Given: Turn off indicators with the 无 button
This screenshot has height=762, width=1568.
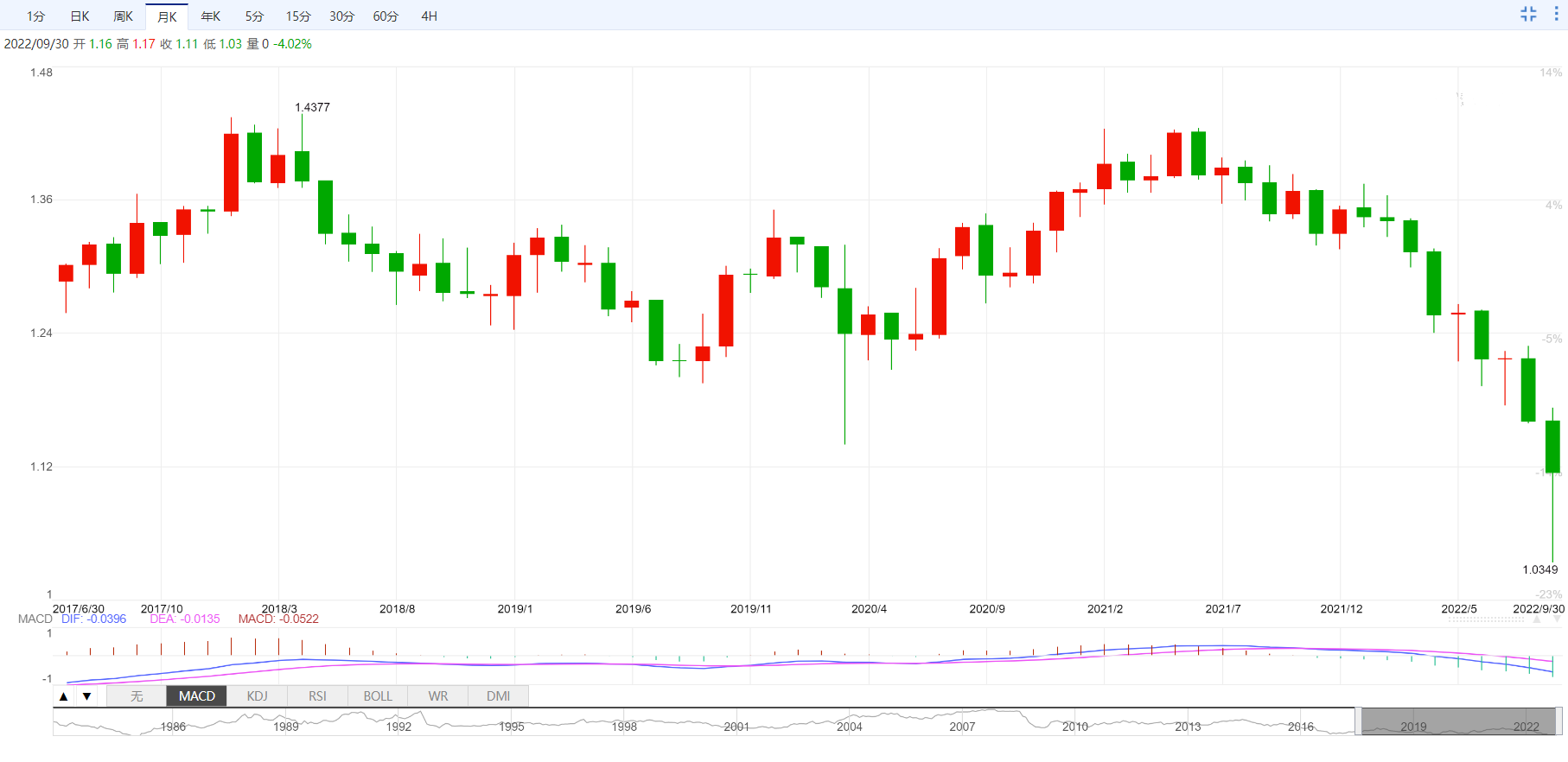Looking at the screenshot, I should click(x=137, y=696).
